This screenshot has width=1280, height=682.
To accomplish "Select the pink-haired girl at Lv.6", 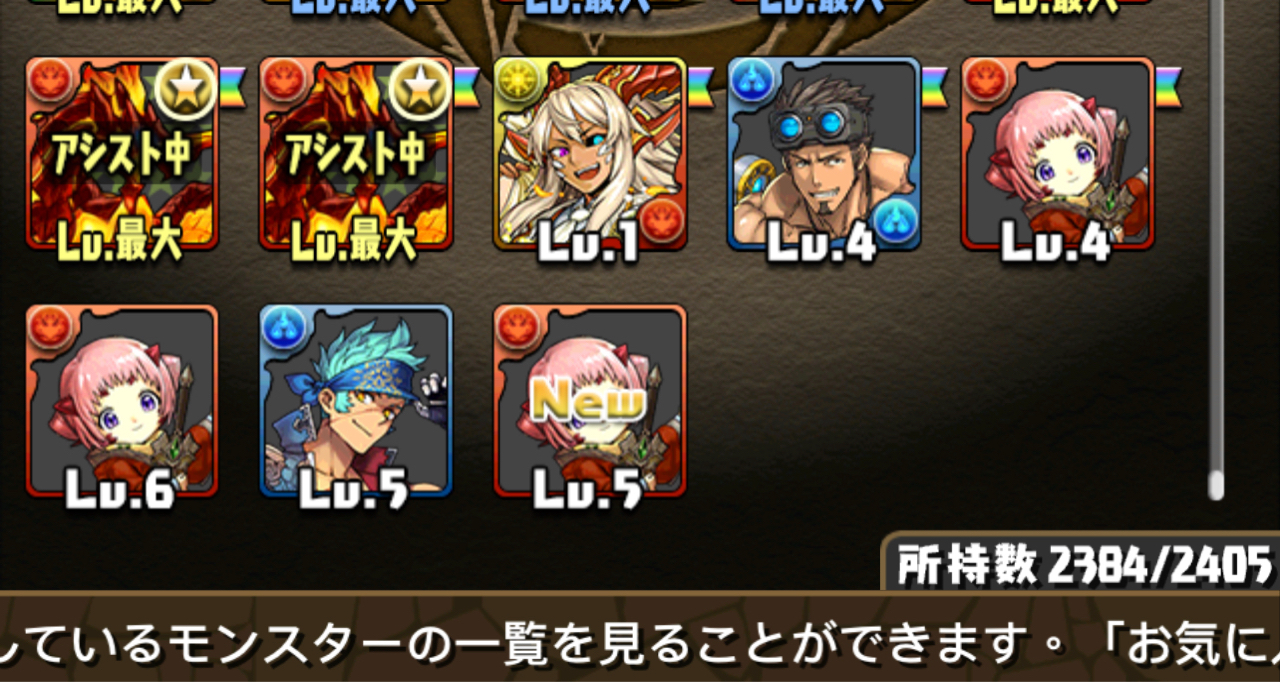I will point(122,401).
